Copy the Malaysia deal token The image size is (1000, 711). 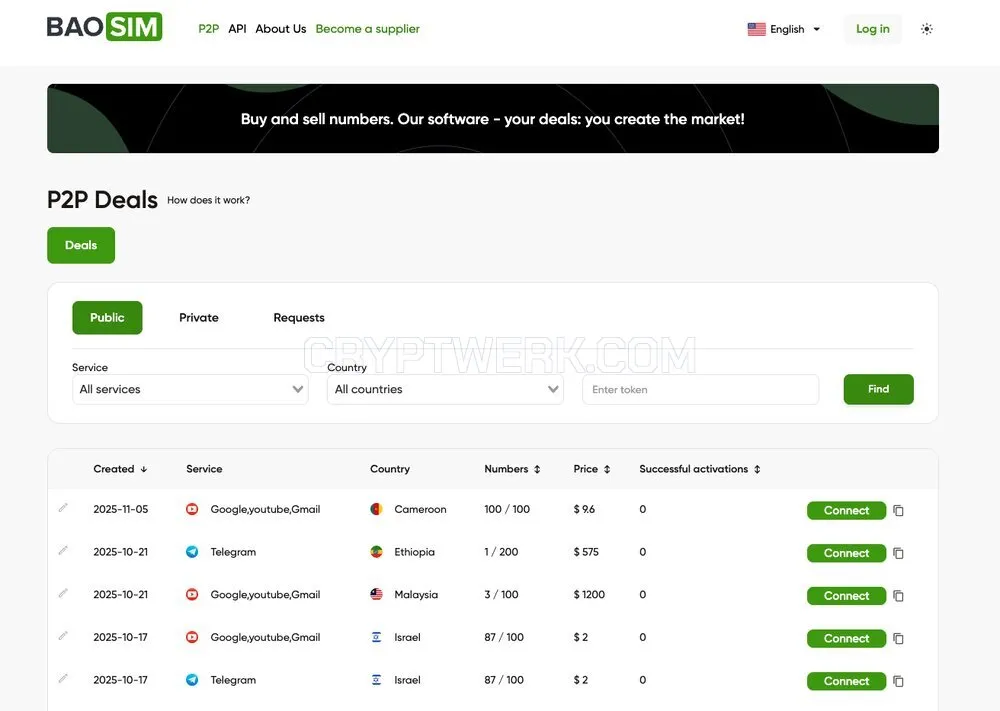click(899, 596)
